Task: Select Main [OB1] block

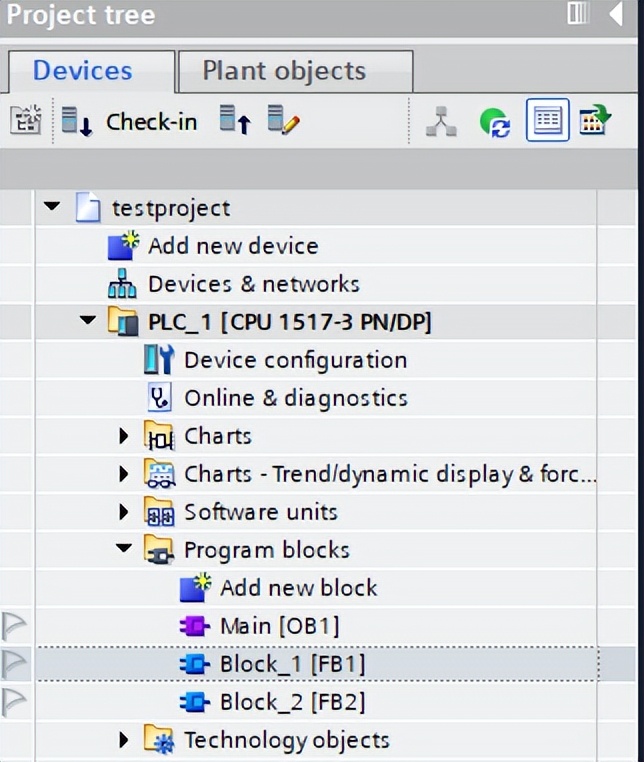Action: [279, 626]
